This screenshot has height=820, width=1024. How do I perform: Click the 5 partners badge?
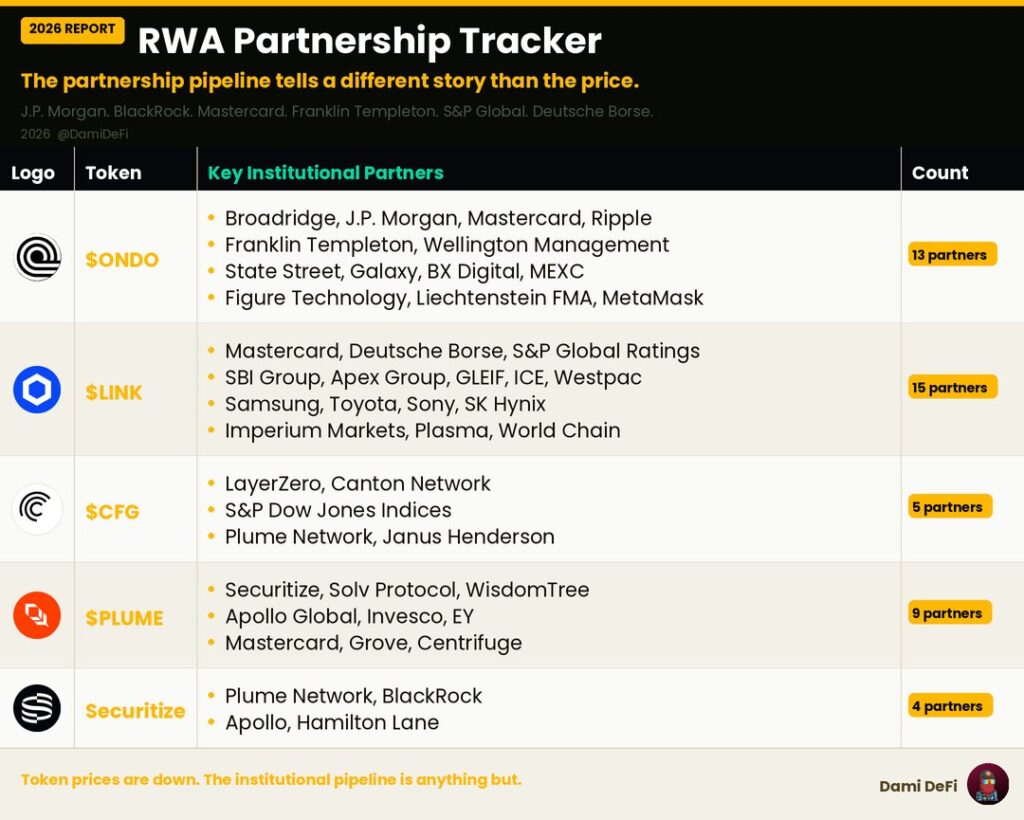pyautogui.click(x=950, y=507)
